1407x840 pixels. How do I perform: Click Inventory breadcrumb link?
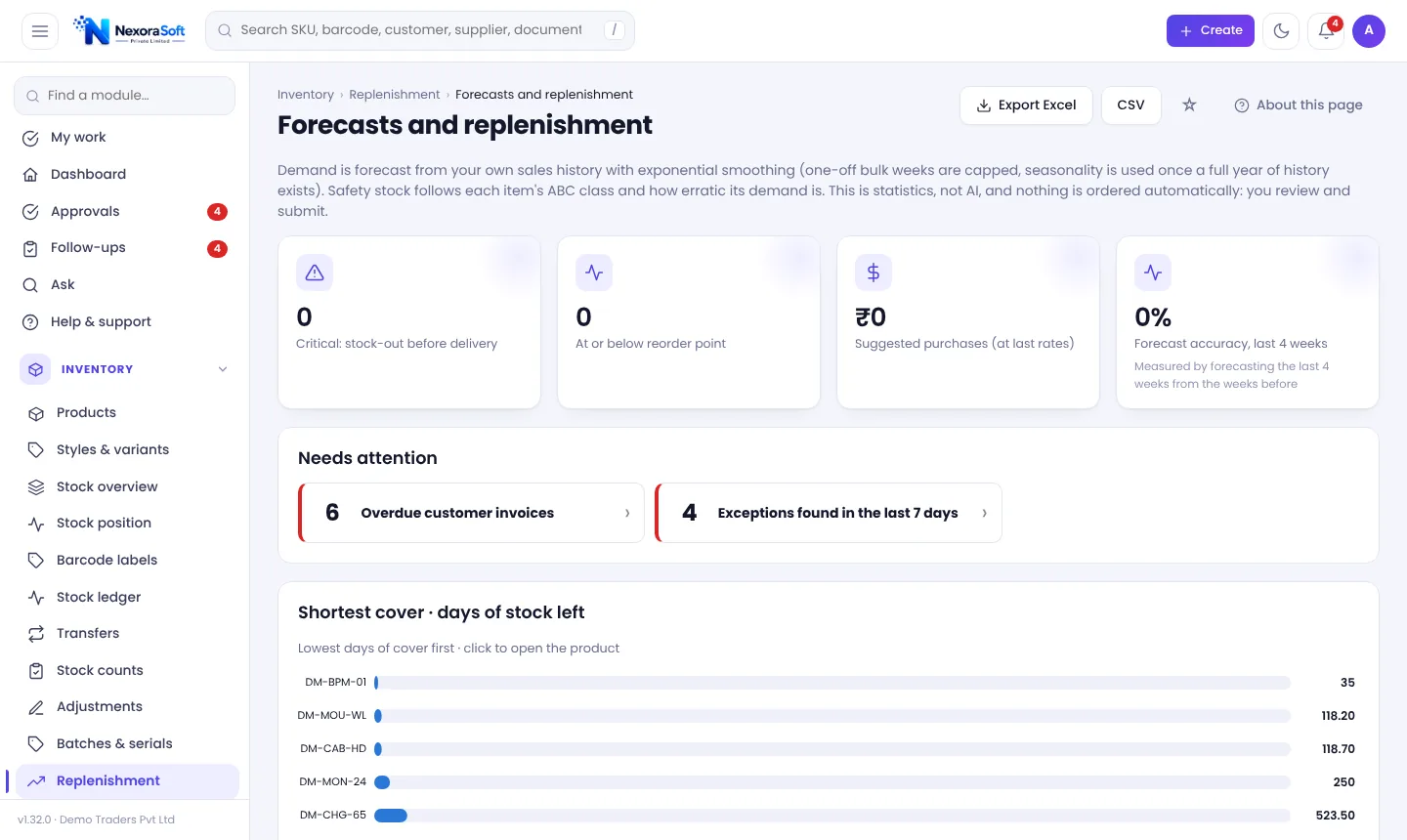coord(306,95)
